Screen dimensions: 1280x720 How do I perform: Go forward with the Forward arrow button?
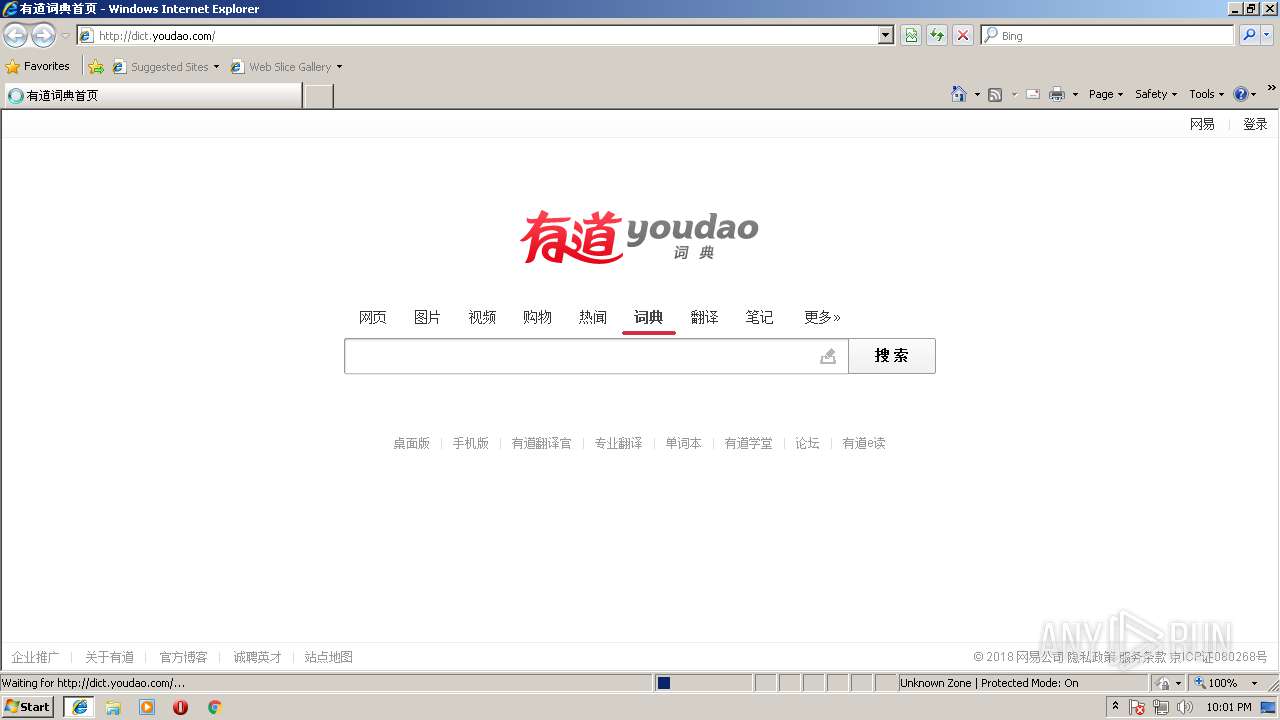[43, 36]
